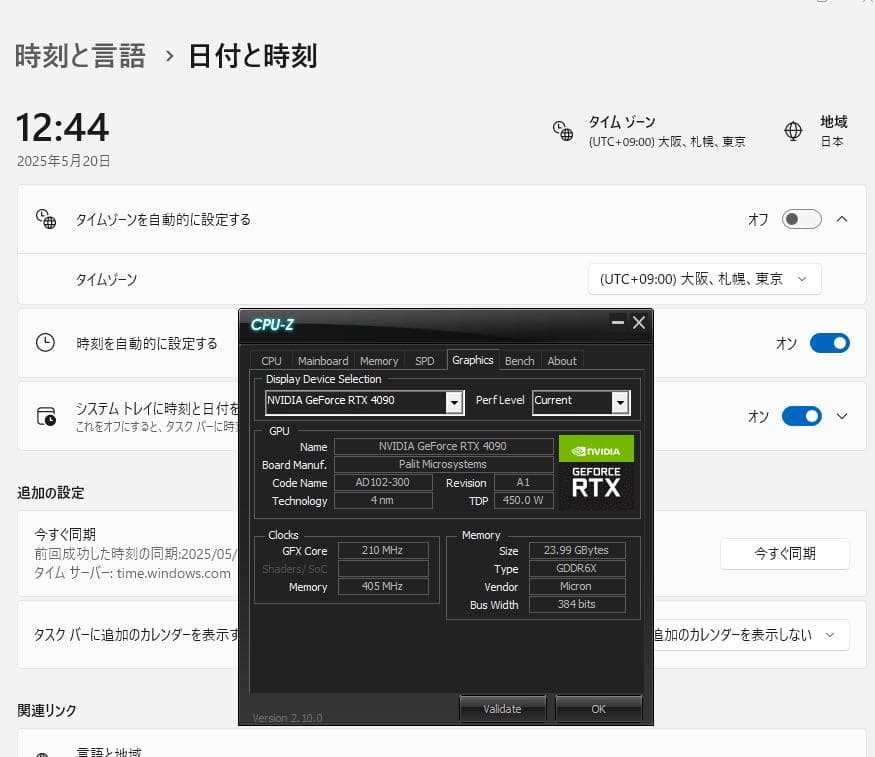This screenshot has height=757, width=875.
Task: Switch to the SPD tab in CPU-Z
Action: [424, 360]
